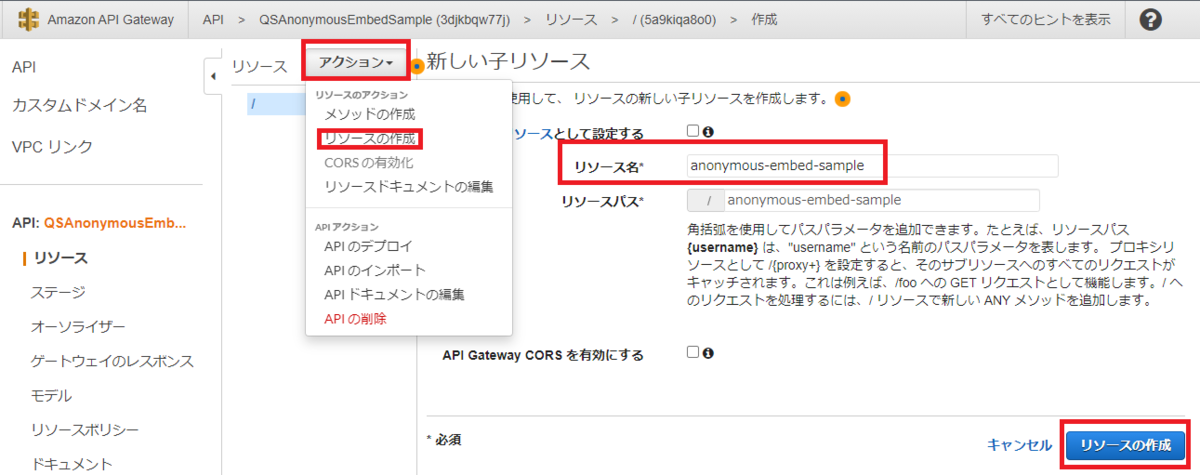Click すべてのヒントを表示 button
The height and width of the screenshot is (475, 1200).
pos(1045,19)
